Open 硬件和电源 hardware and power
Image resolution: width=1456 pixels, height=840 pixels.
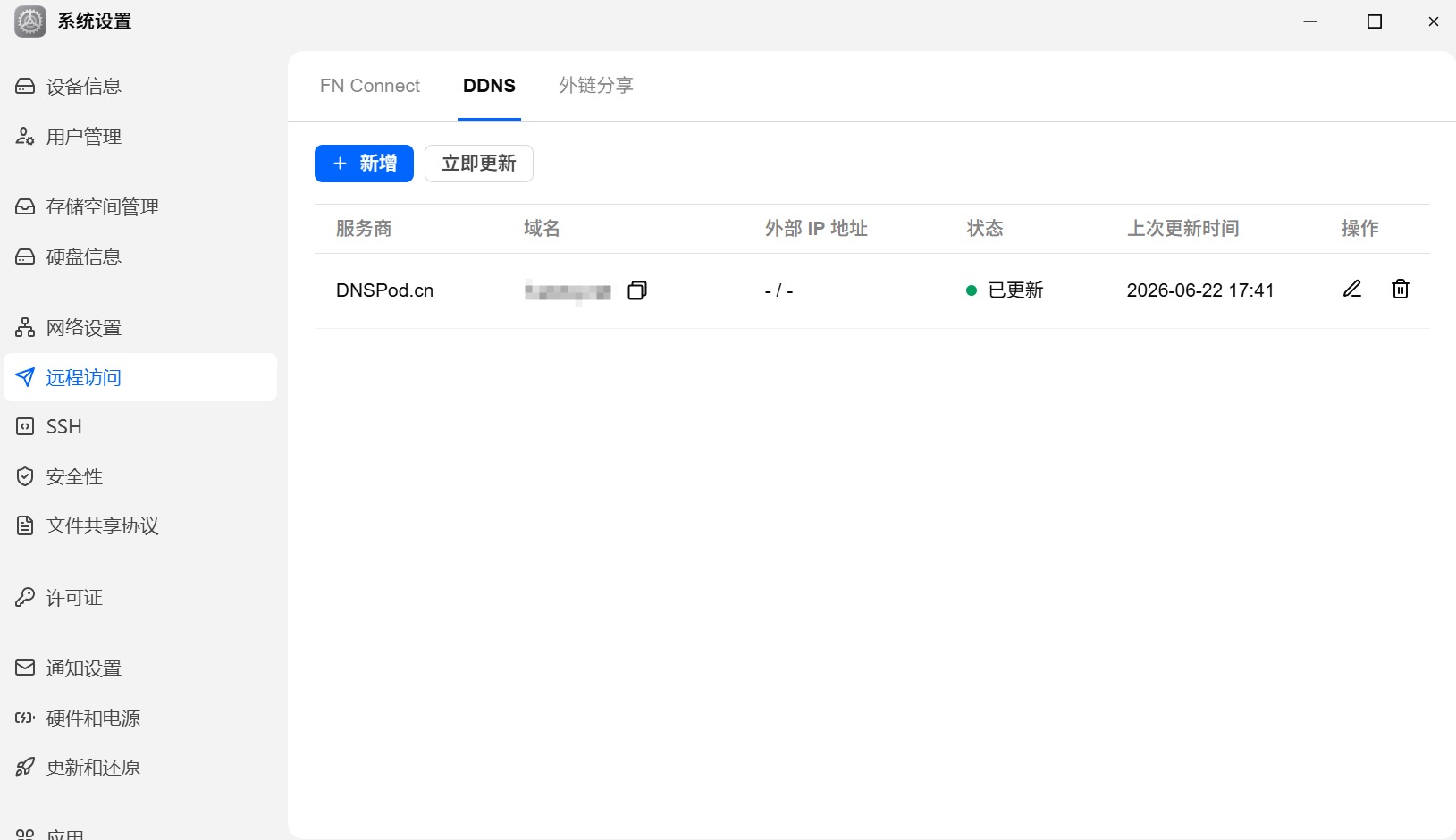point(140,718)
